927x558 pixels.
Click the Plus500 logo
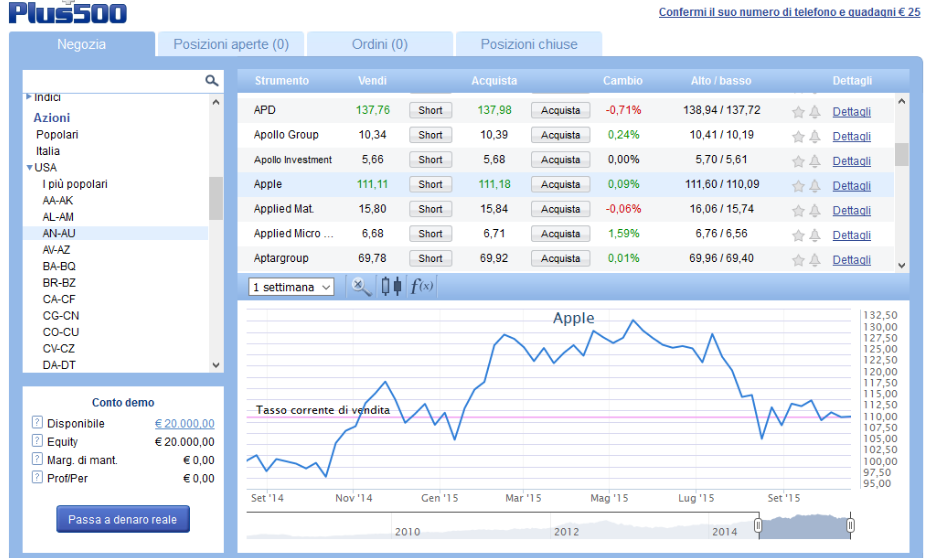coord(68,12)
